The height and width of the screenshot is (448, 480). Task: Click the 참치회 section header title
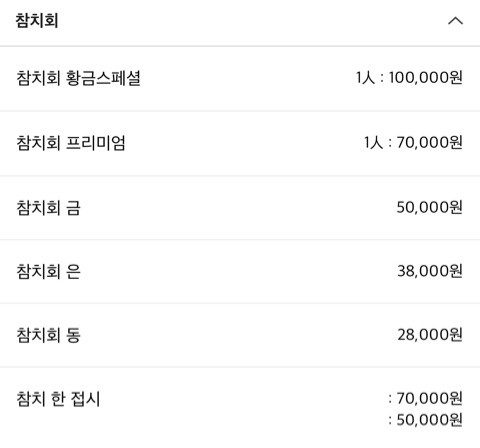click(37, 21)
